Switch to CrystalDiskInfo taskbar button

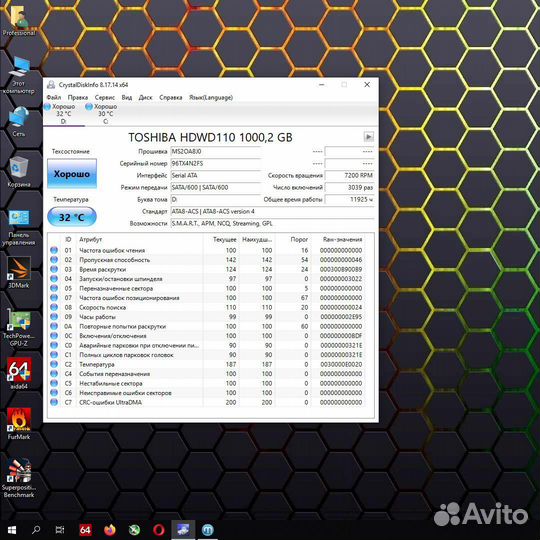click(x=183, y=530)
